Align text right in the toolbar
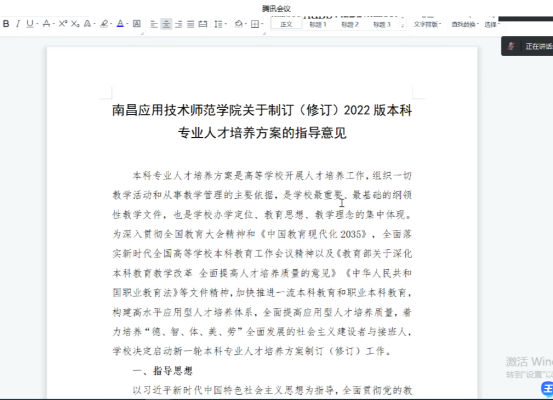This screenshot has width=553, height=400. pyautogui.click(x=178, y=24)
